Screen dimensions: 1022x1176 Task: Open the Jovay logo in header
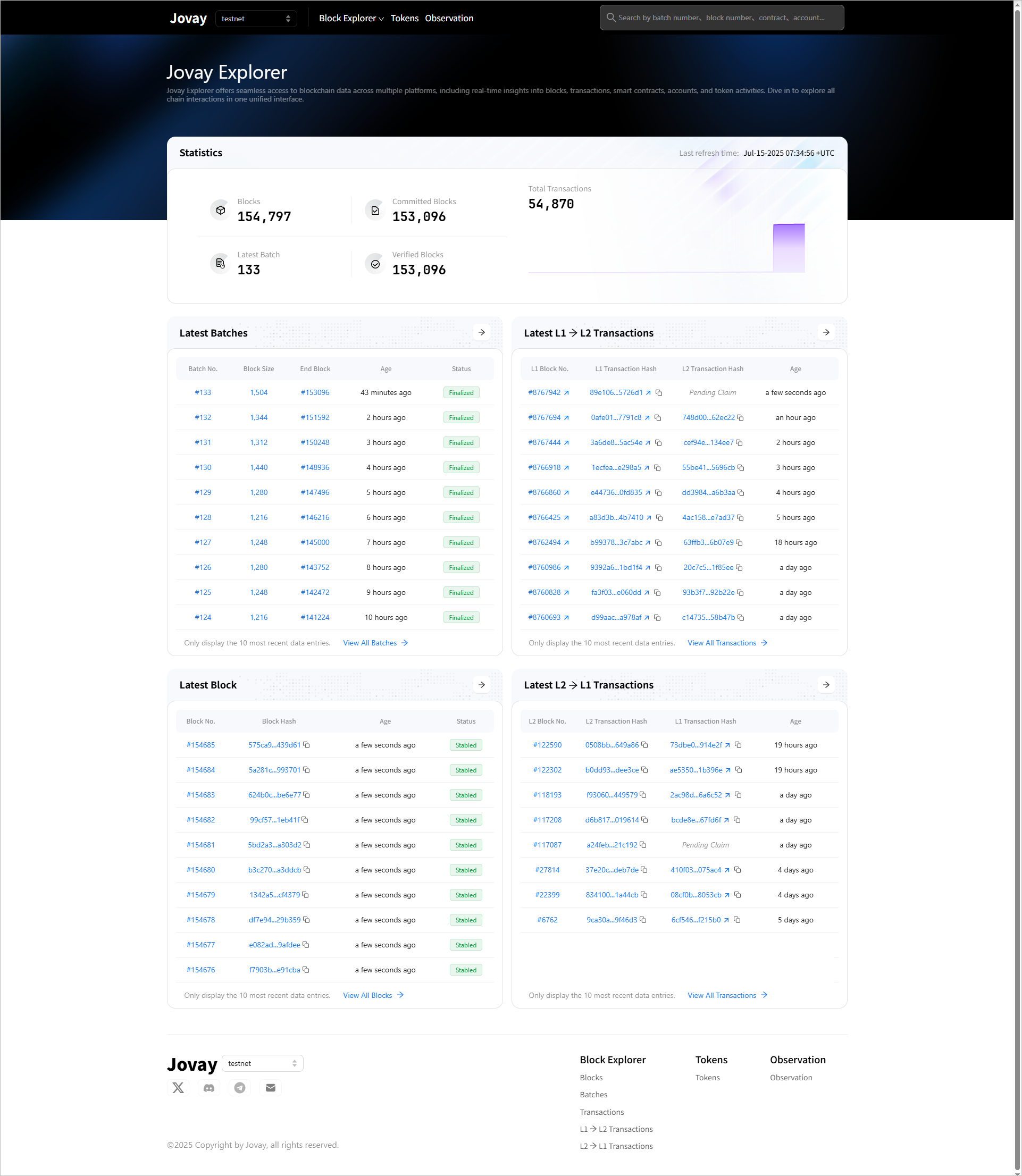click(188, 18)
